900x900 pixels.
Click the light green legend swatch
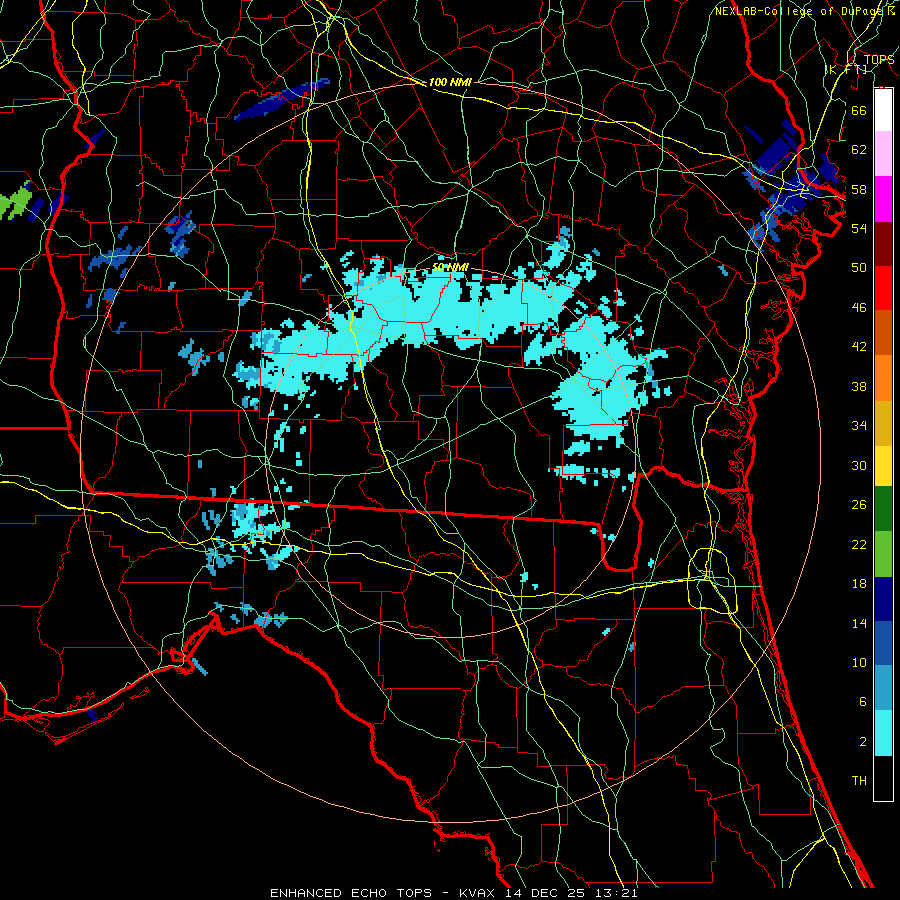tap(883, 554)
